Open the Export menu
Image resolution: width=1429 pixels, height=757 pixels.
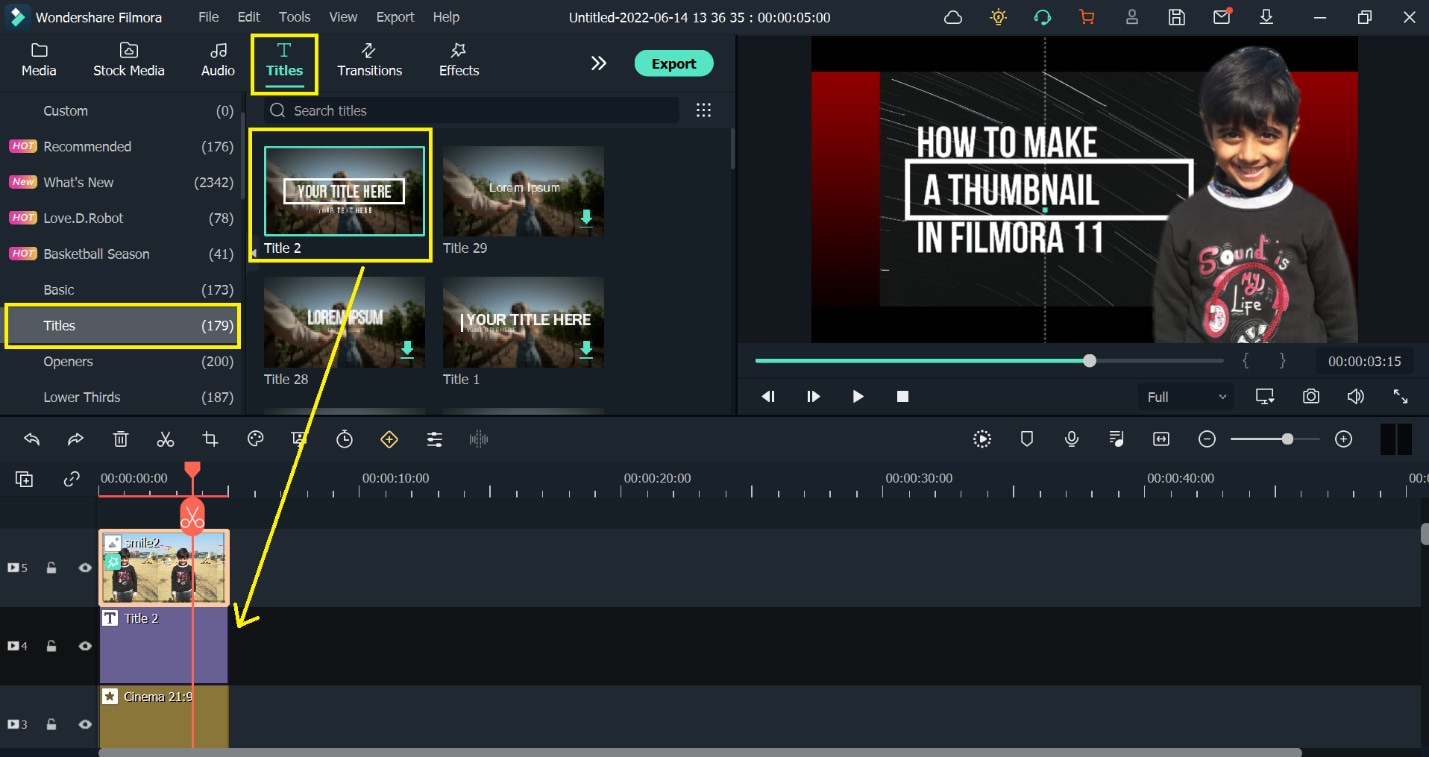(395, 17)
